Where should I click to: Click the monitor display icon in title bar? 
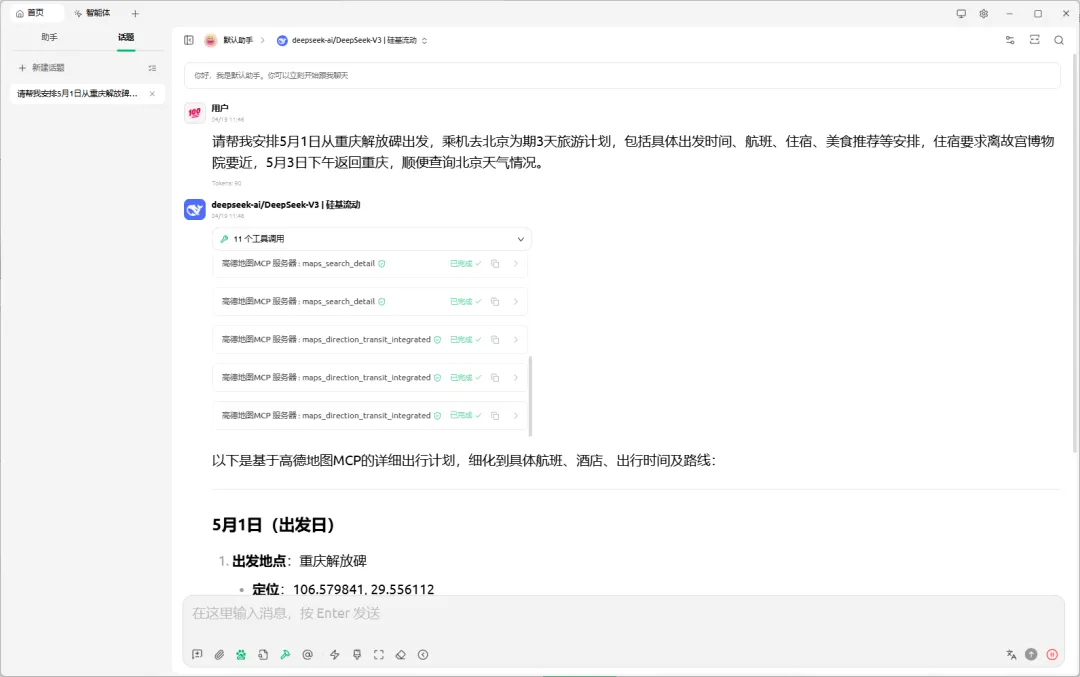click(961, 13)
